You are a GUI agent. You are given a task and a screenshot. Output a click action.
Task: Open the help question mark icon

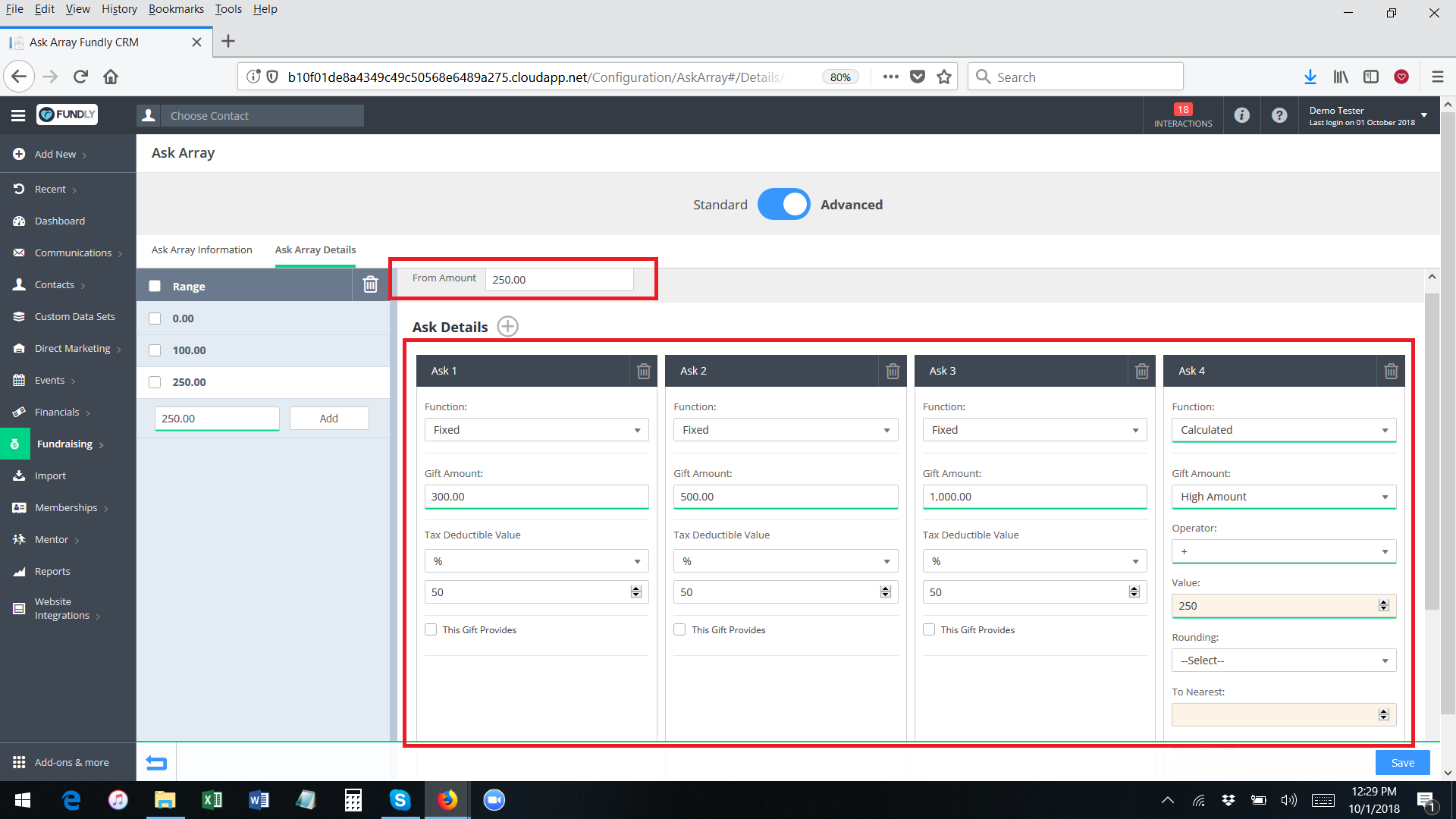(x=1279, y=115)
